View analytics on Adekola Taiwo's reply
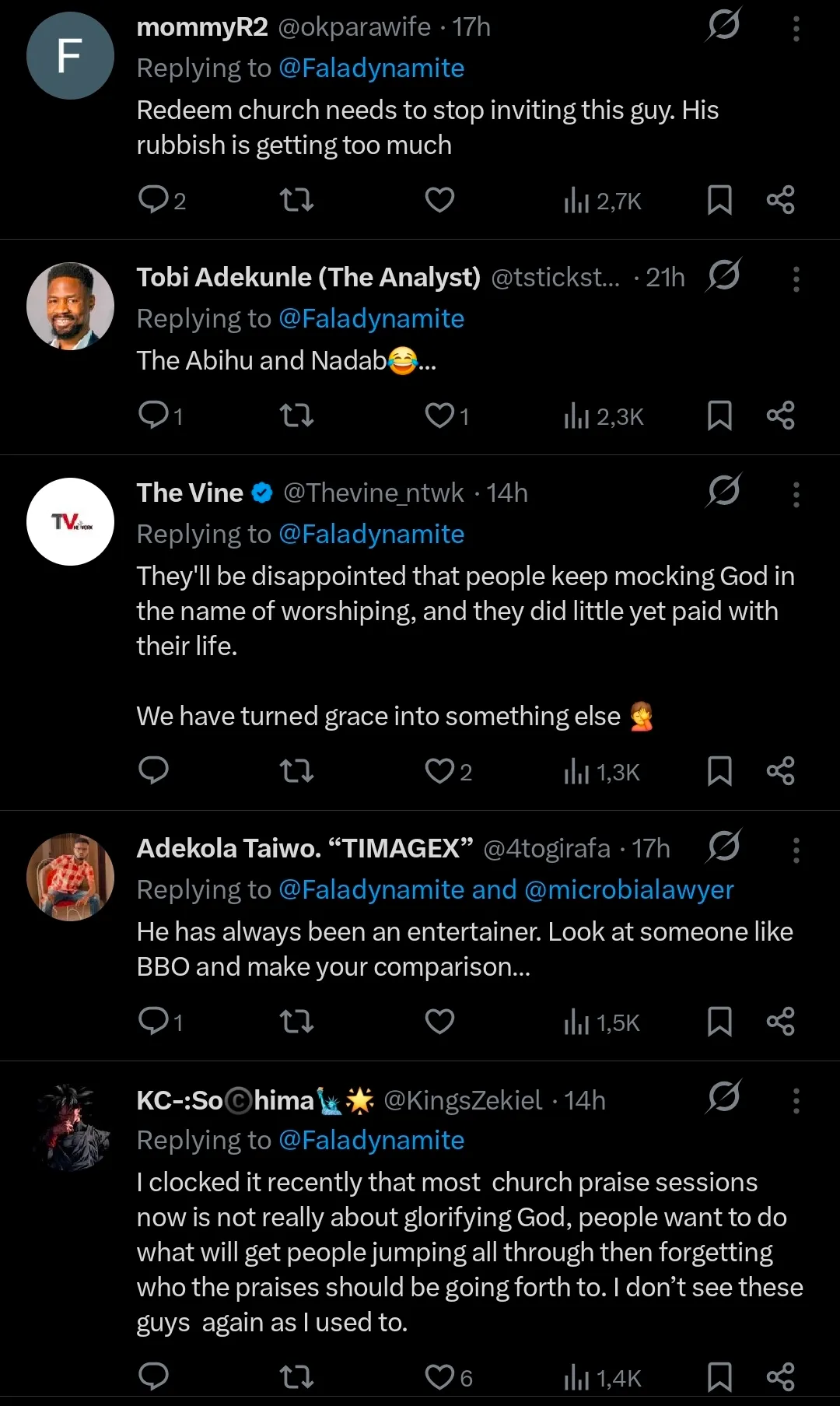Screen dimensions: 840x1406 [601, 1022]
